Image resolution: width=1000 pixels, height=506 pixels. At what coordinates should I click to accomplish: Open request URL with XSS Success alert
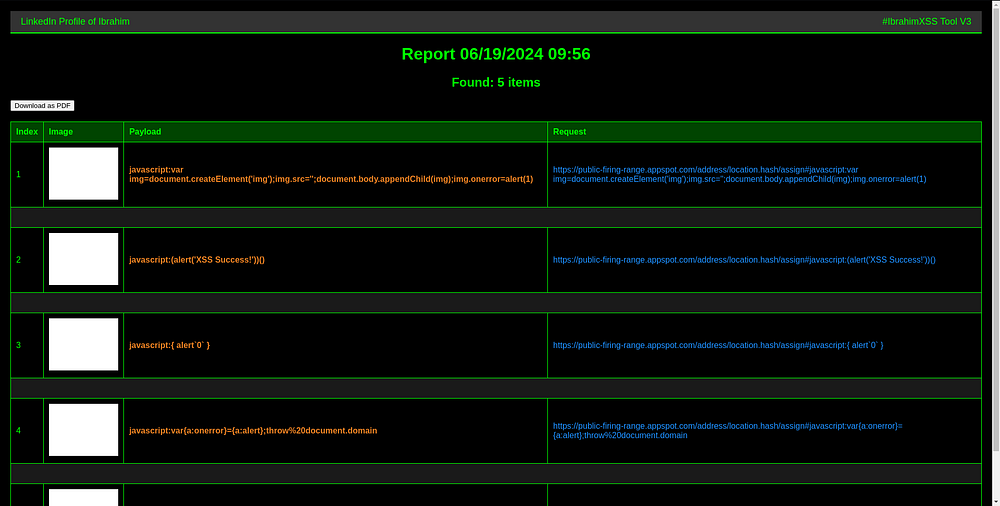tap(744, 260)
